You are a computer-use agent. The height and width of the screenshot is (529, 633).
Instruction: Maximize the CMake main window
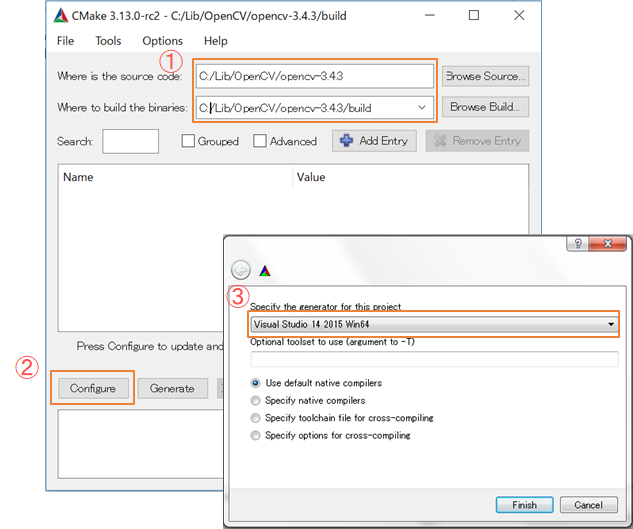(474, 15)
